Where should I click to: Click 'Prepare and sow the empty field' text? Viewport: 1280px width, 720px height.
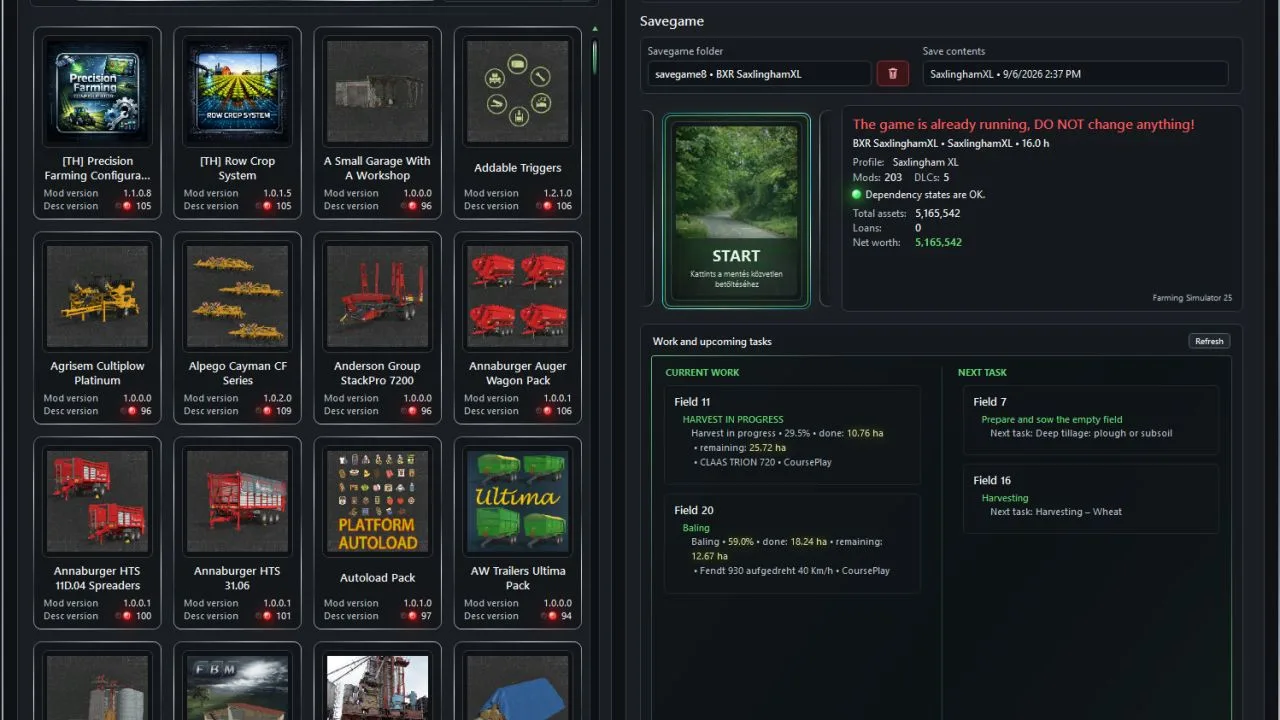[1052, 420]
